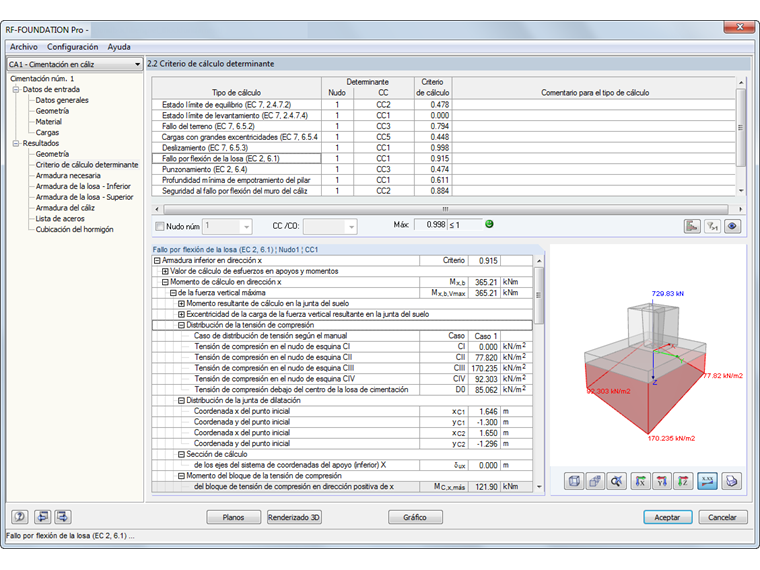
Task: Click the Renderizado 3D button
Action: [x=294, y=517]
